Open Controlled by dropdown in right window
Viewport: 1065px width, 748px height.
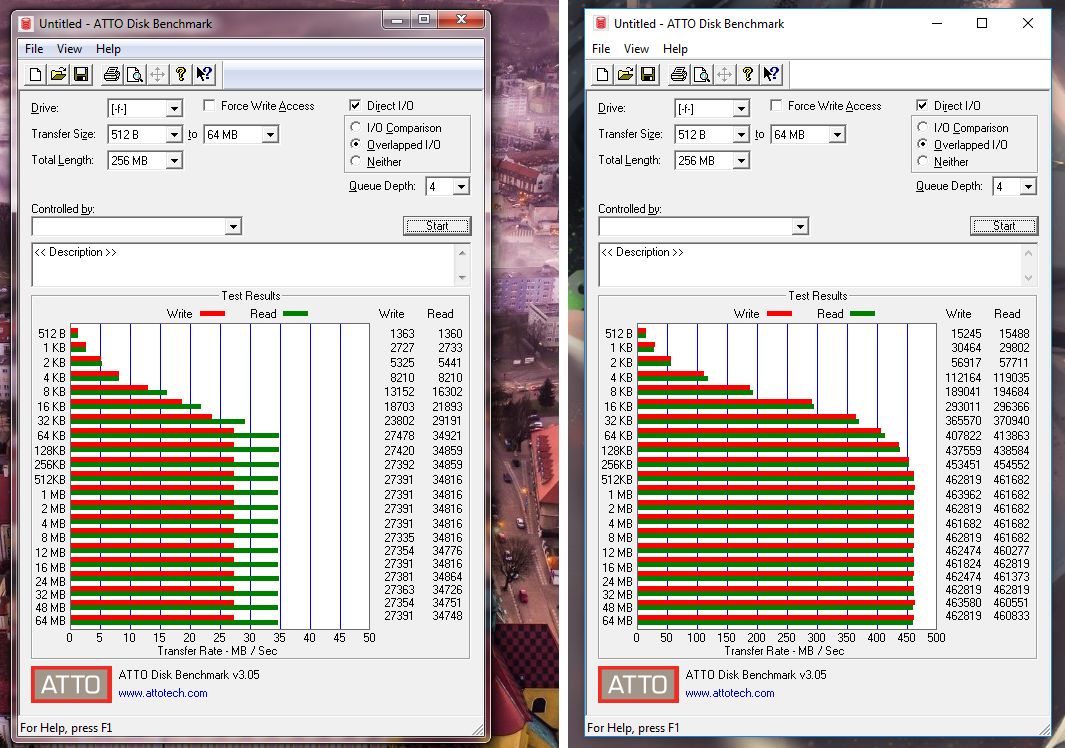[x=800, y=226]
